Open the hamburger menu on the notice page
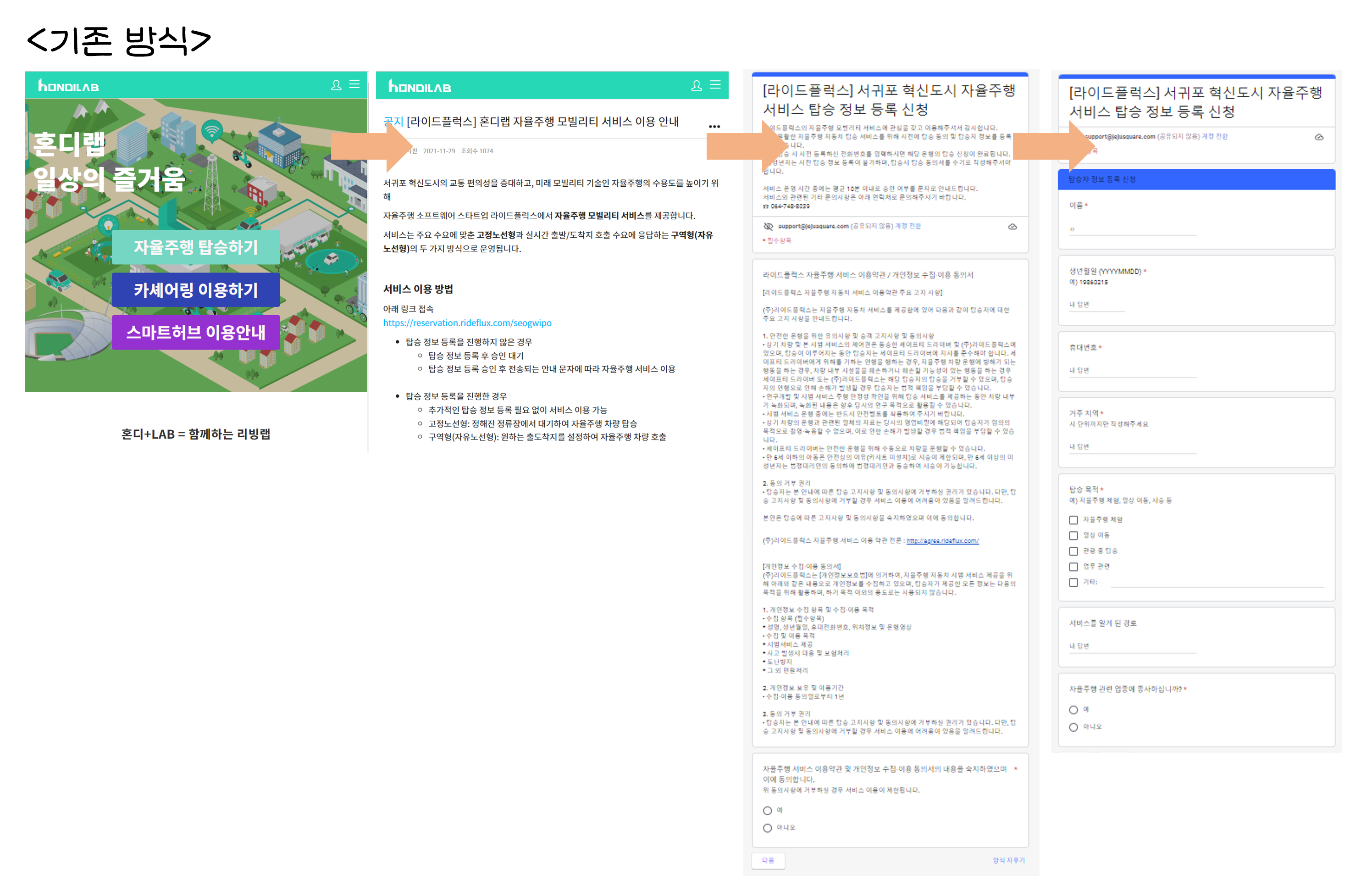This screenshot has height=896, width=1372. click(715, 85)
